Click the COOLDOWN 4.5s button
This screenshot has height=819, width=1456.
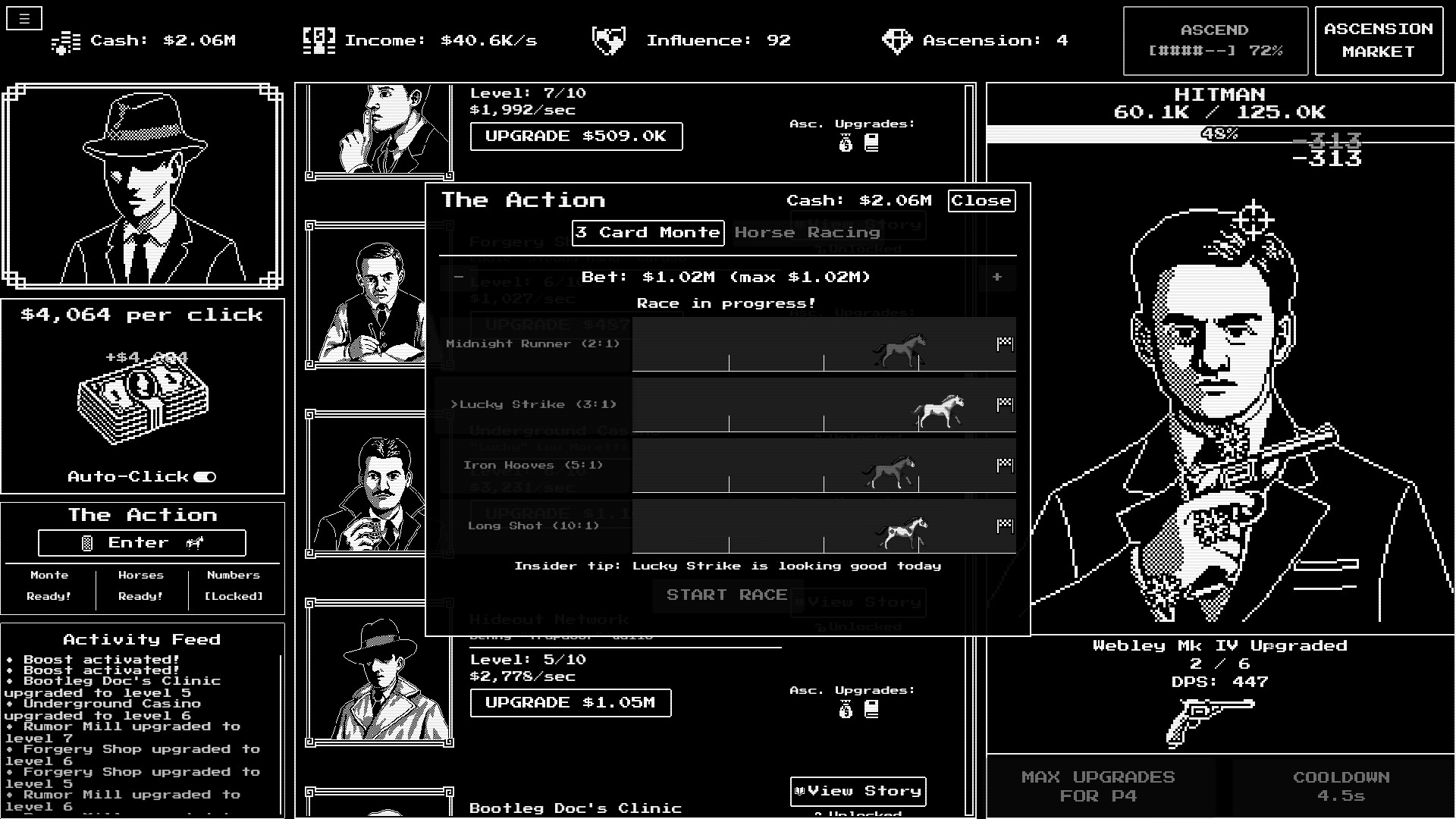click(1341, 786)
